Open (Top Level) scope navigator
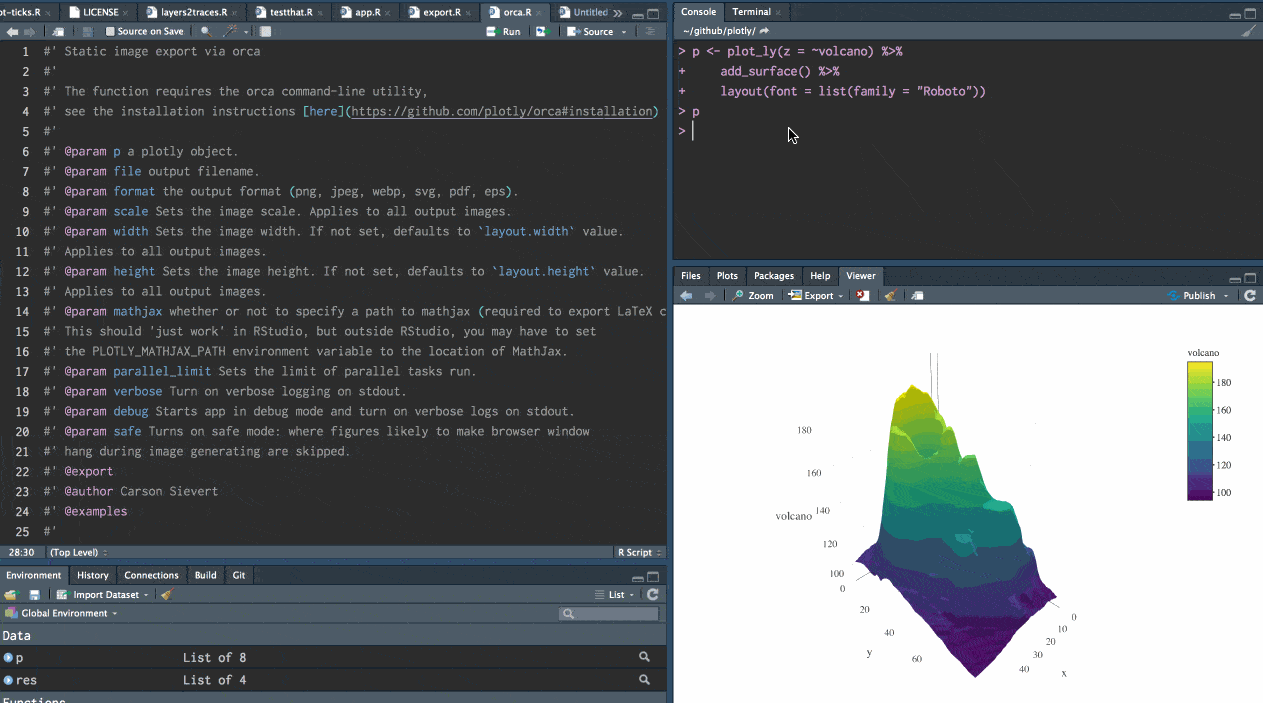Image resolution: width=1263 pixels, height=703 pixels. click(77, 552)
